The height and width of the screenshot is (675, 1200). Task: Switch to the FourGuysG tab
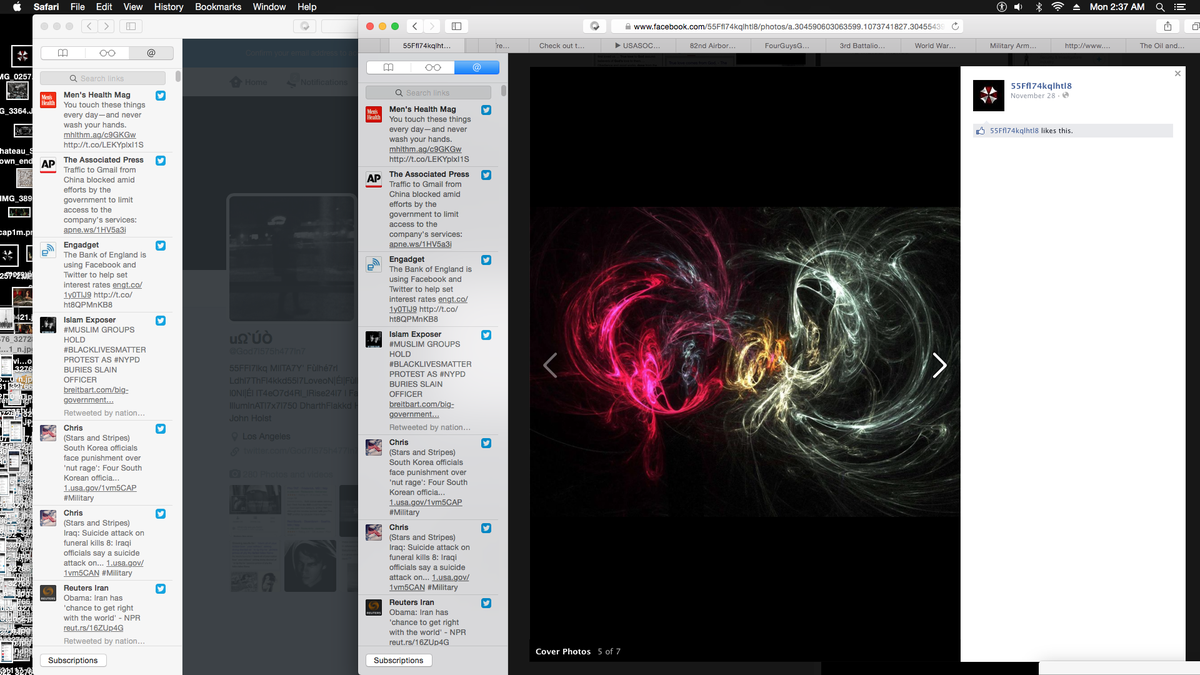pos(787,46)
